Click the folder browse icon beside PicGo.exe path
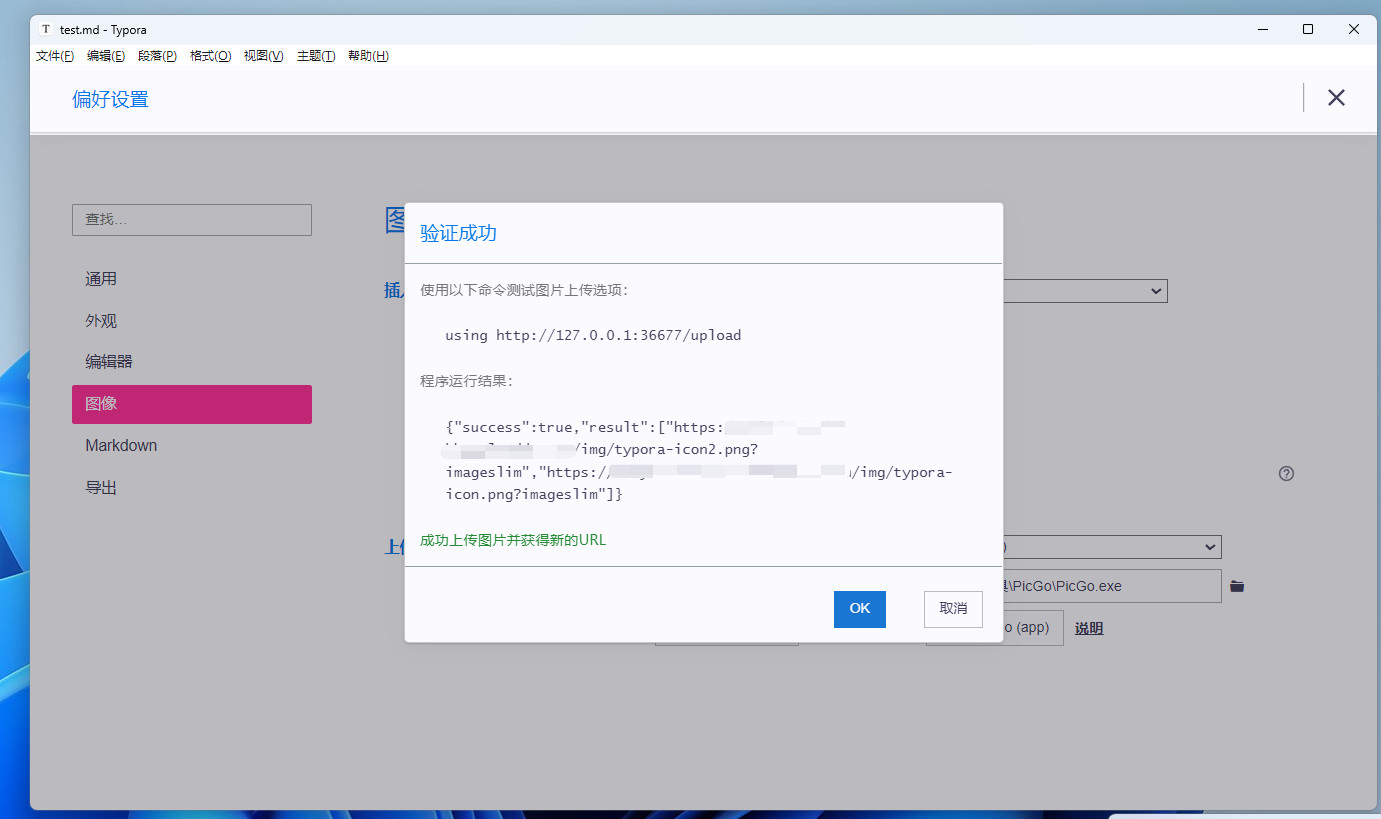The height and width of the screenshot is (819, 1381). [1237, 586]
